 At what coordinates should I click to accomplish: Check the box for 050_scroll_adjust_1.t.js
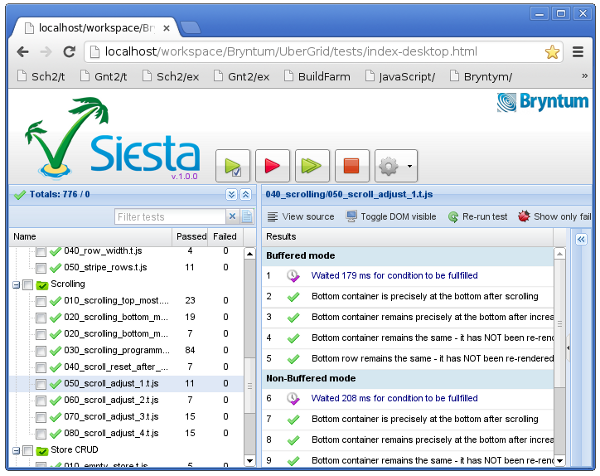click(41, 383)
